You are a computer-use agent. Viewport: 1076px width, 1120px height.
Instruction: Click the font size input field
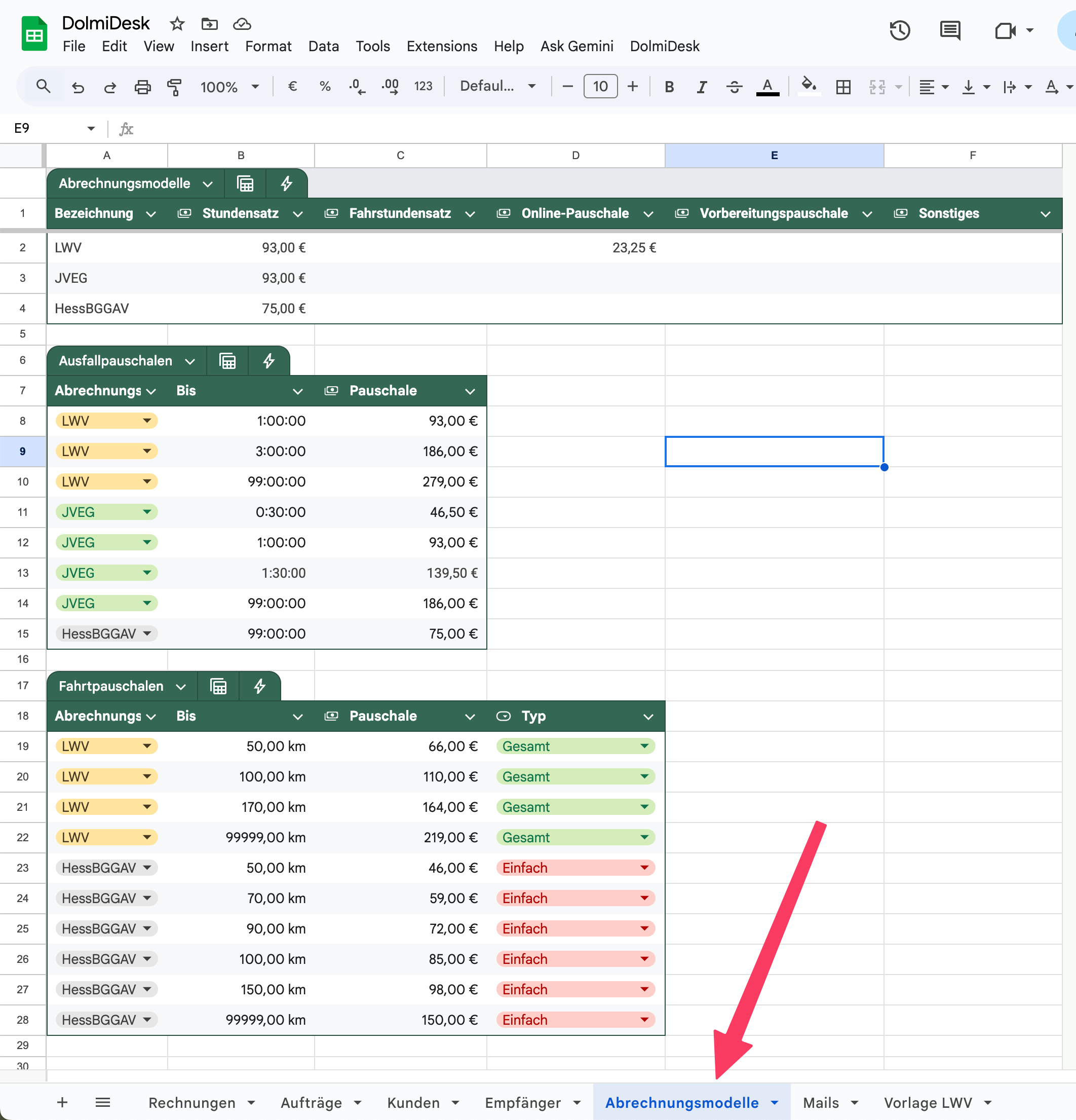pos(600,87)
